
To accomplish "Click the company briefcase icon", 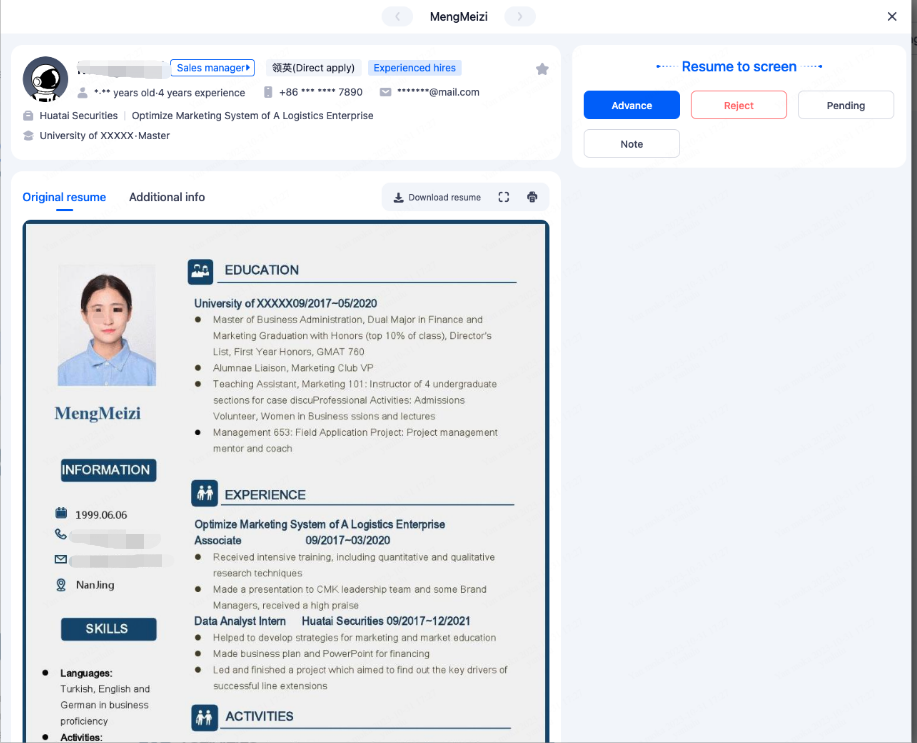I will point(28,116).
